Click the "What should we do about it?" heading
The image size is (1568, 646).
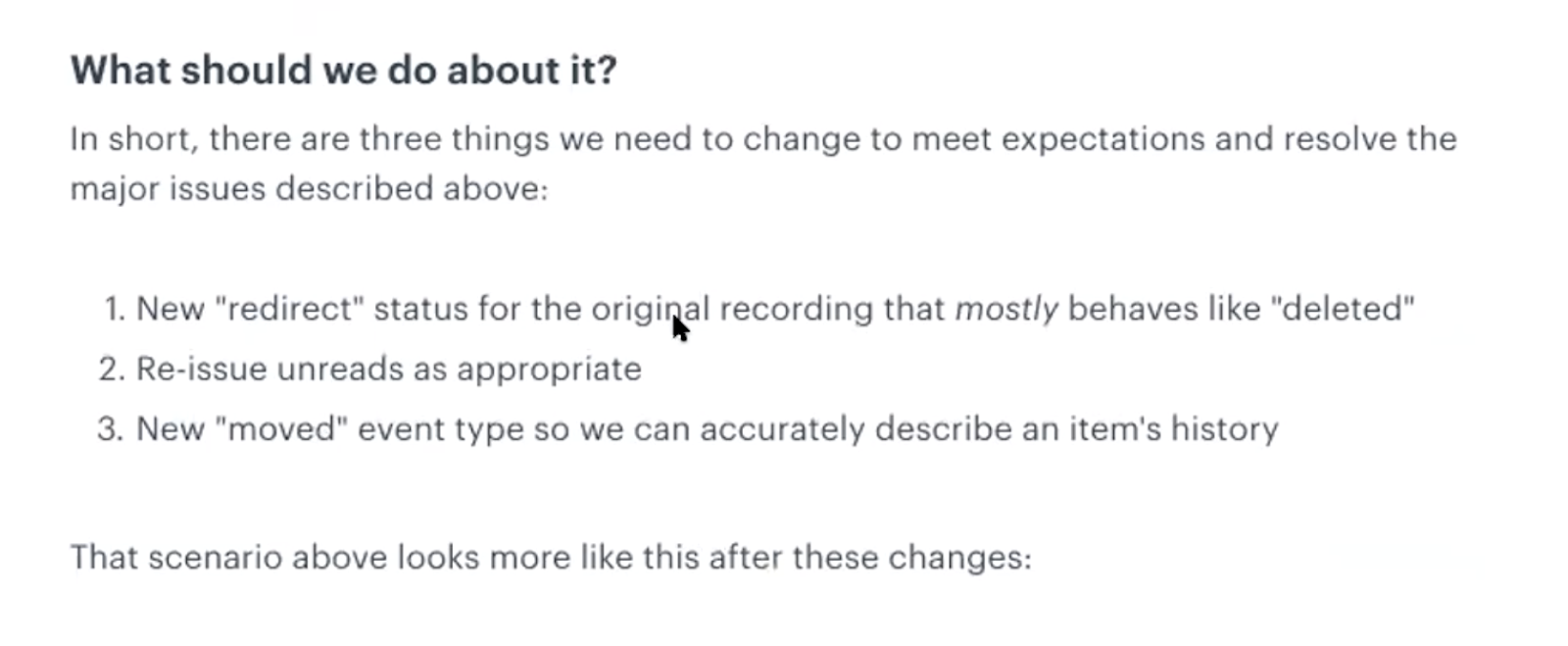pyautogui.click(x=343, y=71)
